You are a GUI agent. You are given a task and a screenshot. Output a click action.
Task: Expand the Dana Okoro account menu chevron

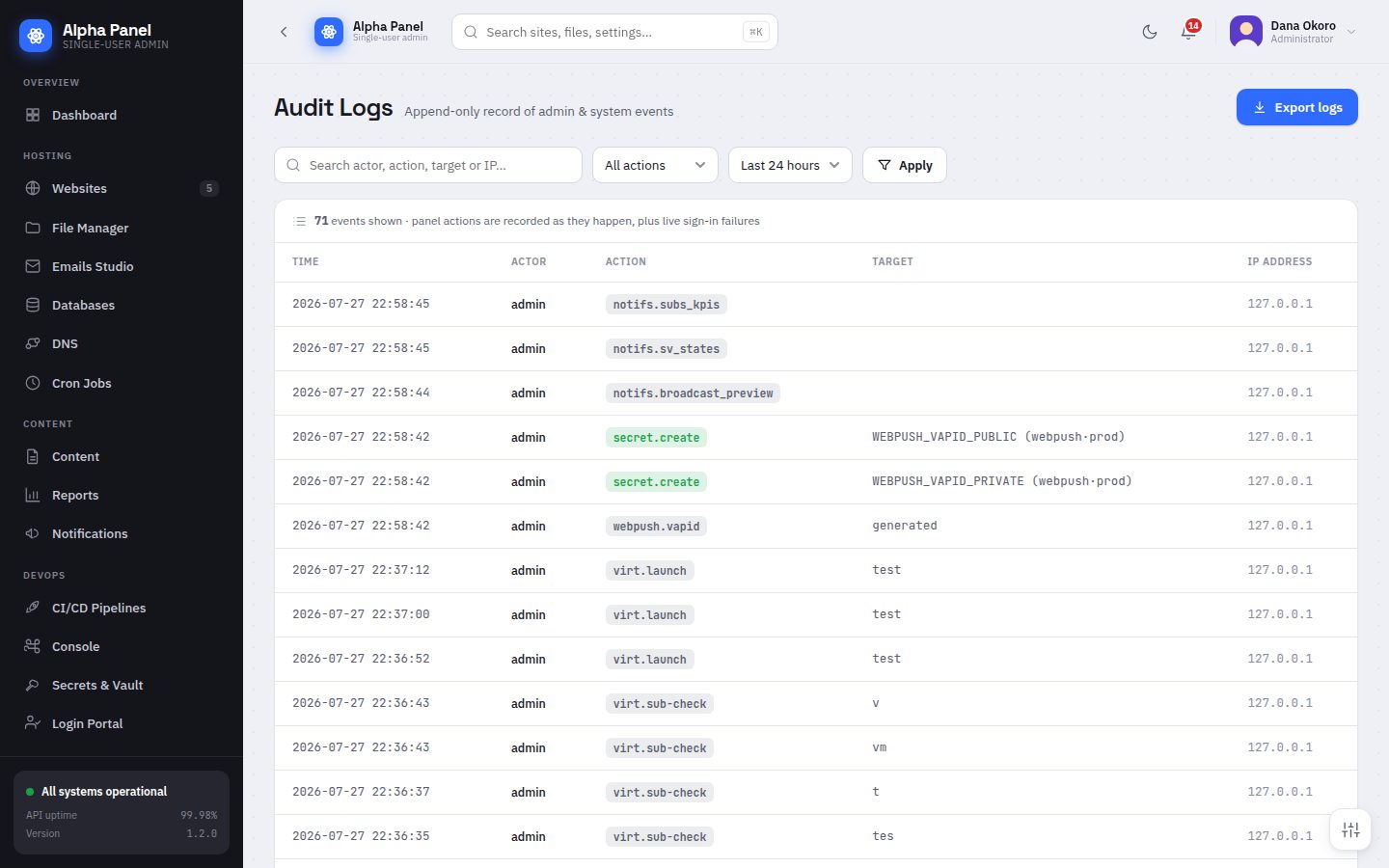pos(1351,32)
